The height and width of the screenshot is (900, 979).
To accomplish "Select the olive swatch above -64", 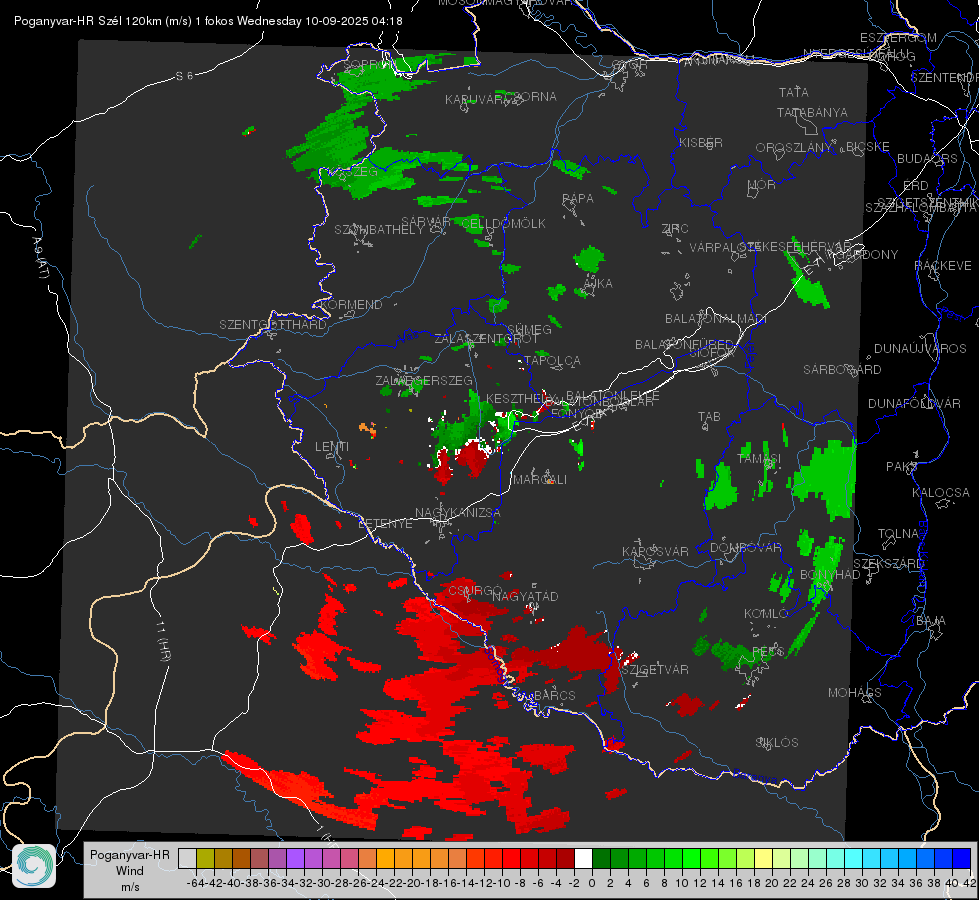I will (205, 858).
